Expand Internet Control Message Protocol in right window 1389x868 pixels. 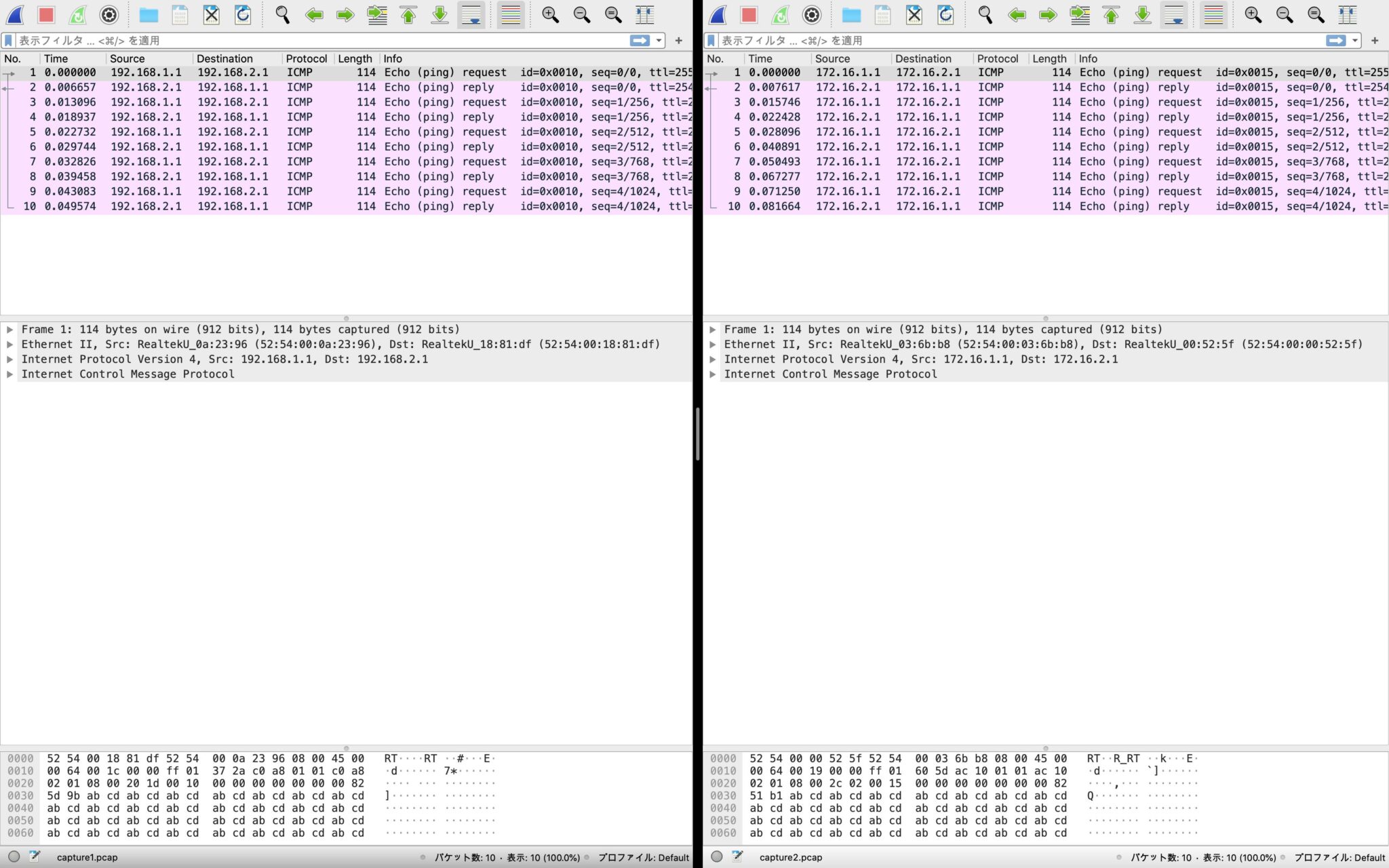click(x=712, y=374)
